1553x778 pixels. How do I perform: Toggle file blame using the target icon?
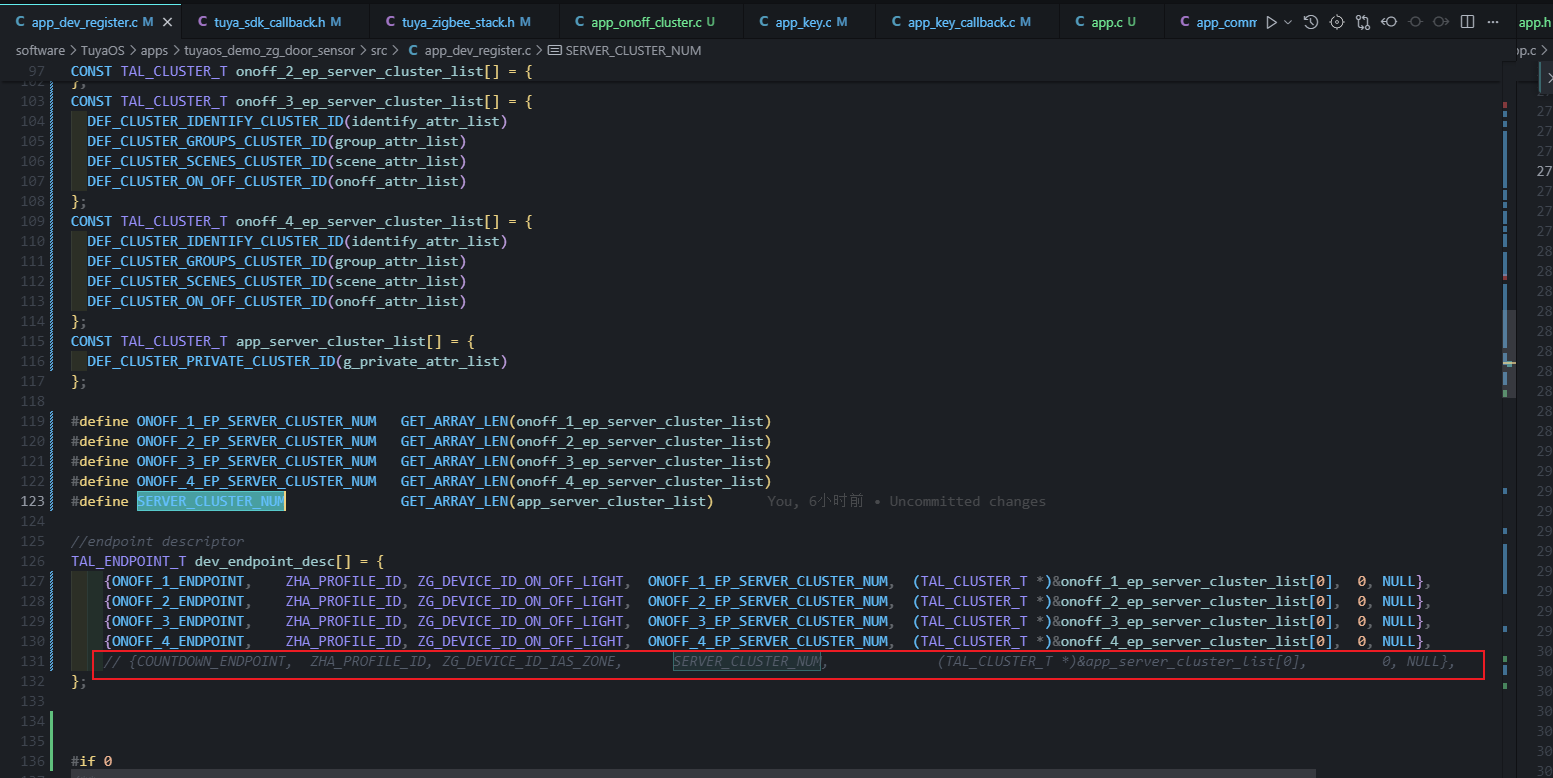pos(1337,22)
